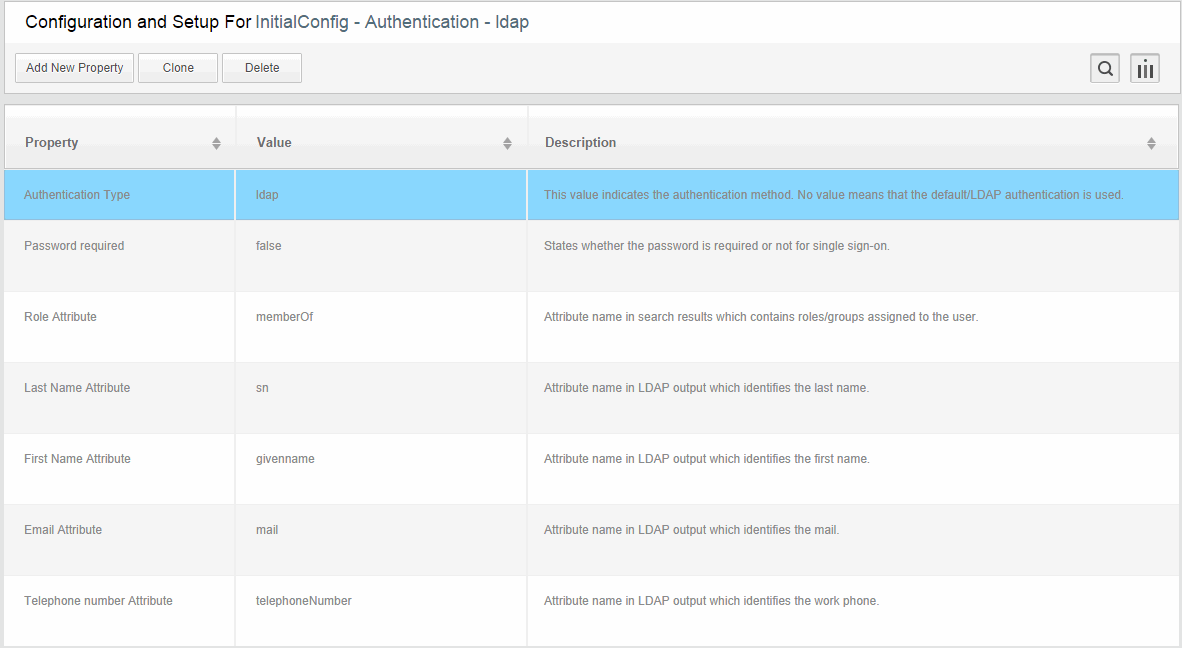Select the Authentication Type row

click(77, 195)
